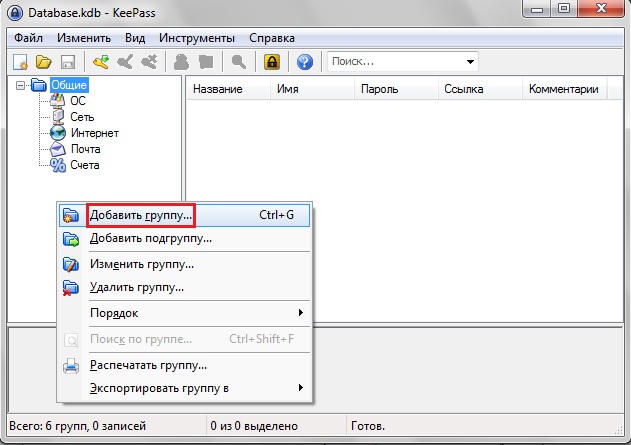The image size is (631, 445).
Task: Select the ОС group in the tree
Action: point(77,101)
